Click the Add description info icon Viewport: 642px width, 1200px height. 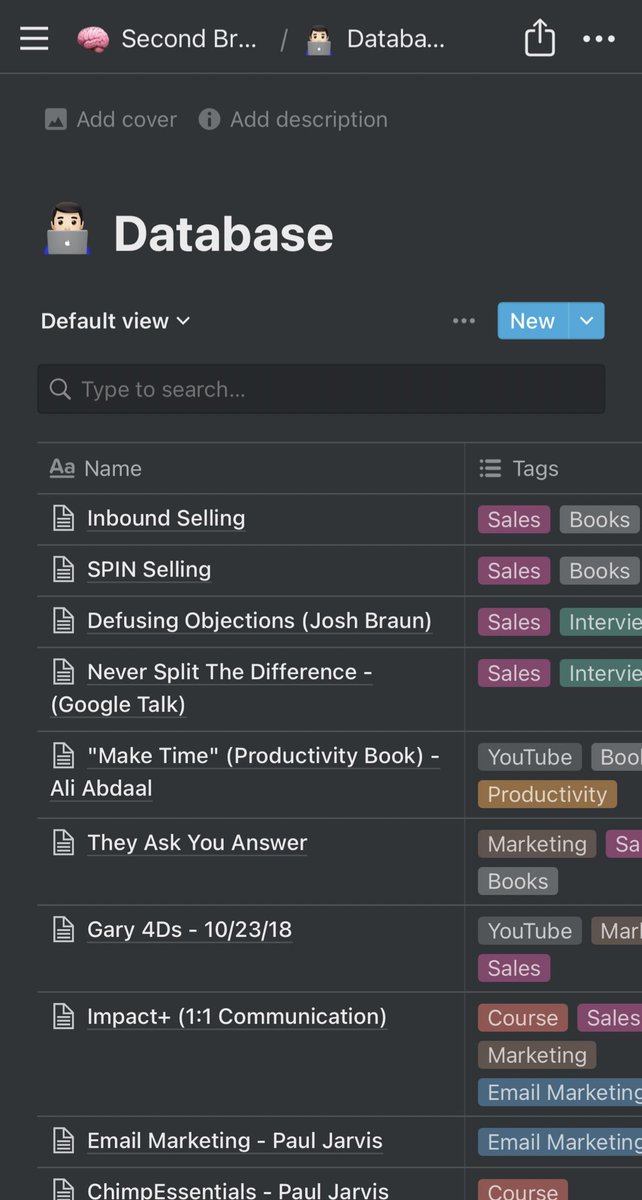pyautogui.click(x=209, y=119)
